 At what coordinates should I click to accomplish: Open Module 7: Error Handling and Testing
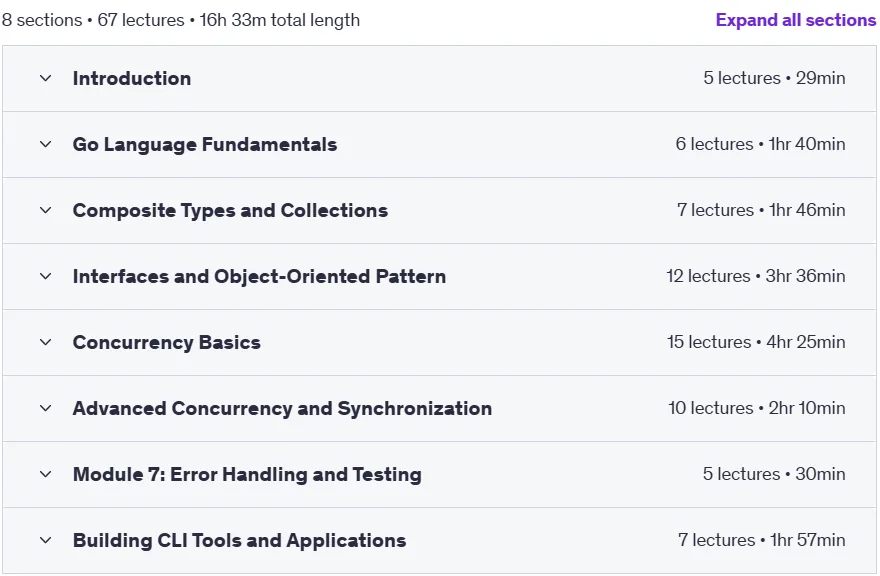point(247,474)
